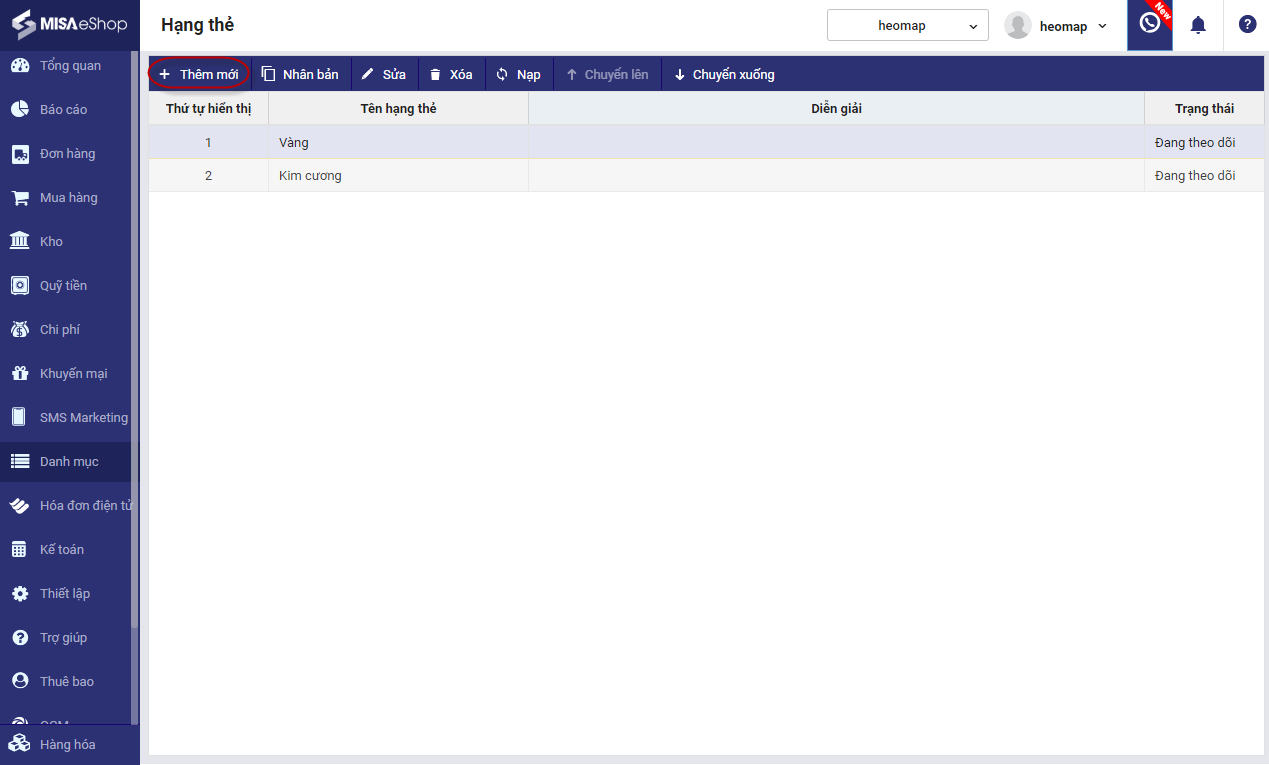The height and width of the screenshot is (765, 1269).
Task: Open Thuê bao account icon
Action: pos(20,681)
